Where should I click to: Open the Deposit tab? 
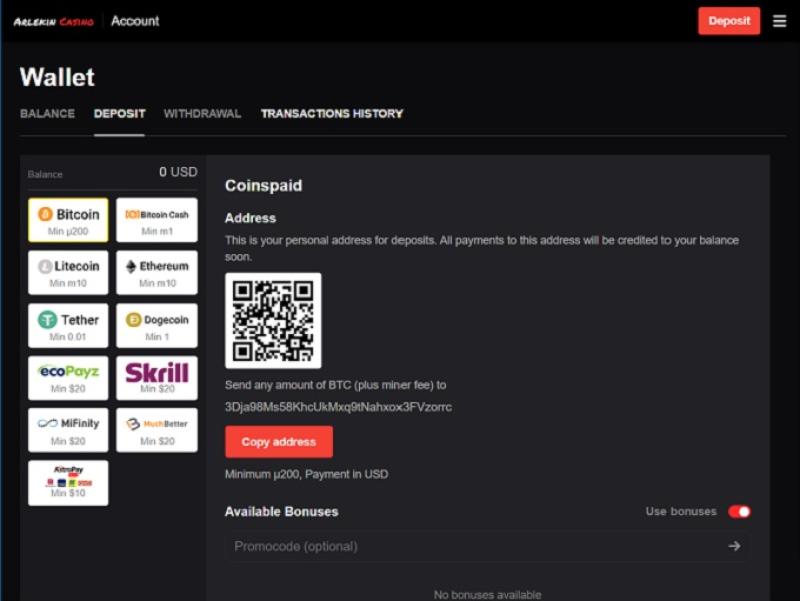coord(119,113)
